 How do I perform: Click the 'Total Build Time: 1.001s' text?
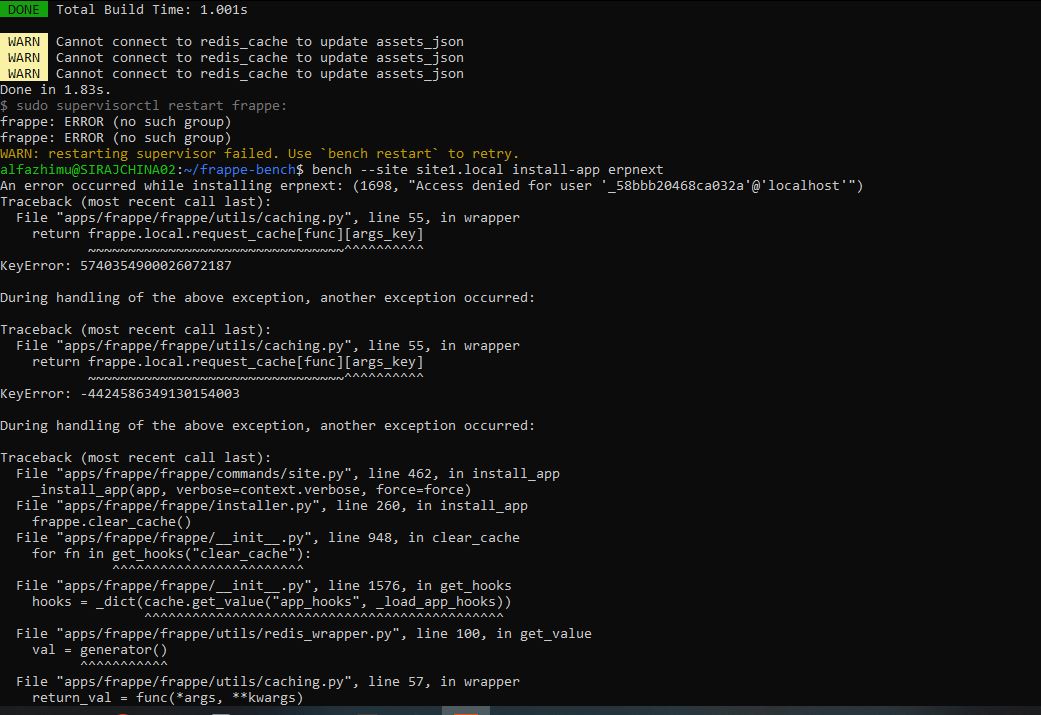click(x=151, y=9)
